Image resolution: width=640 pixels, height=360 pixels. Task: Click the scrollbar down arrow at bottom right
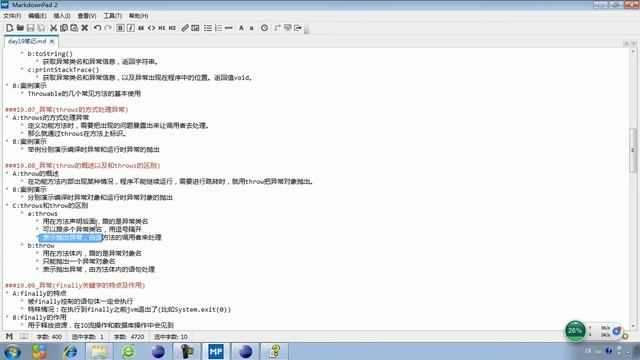pyautogui.click(x=633, y=327)
